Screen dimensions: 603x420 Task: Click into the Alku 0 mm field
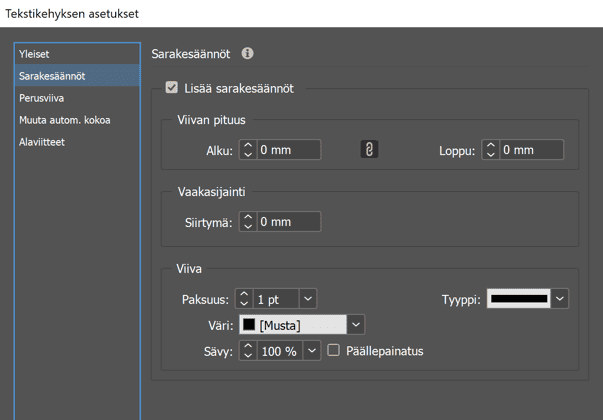coord(288,150)
